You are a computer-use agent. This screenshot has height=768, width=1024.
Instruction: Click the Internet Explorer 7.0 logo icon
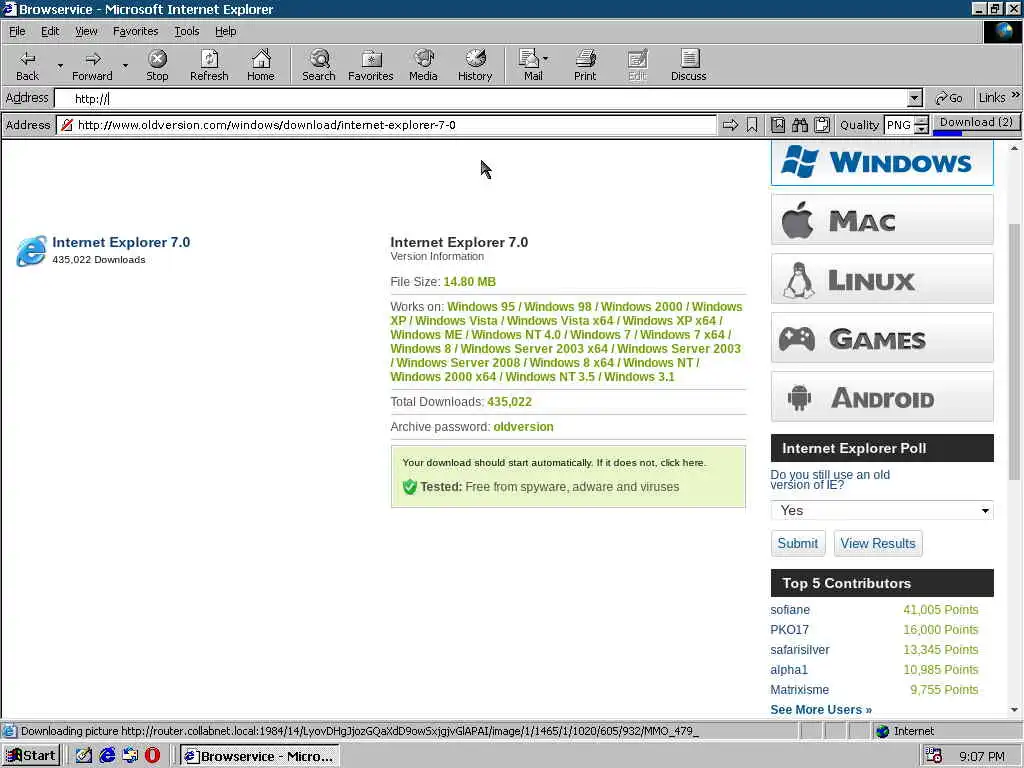(x=31, y=251)
